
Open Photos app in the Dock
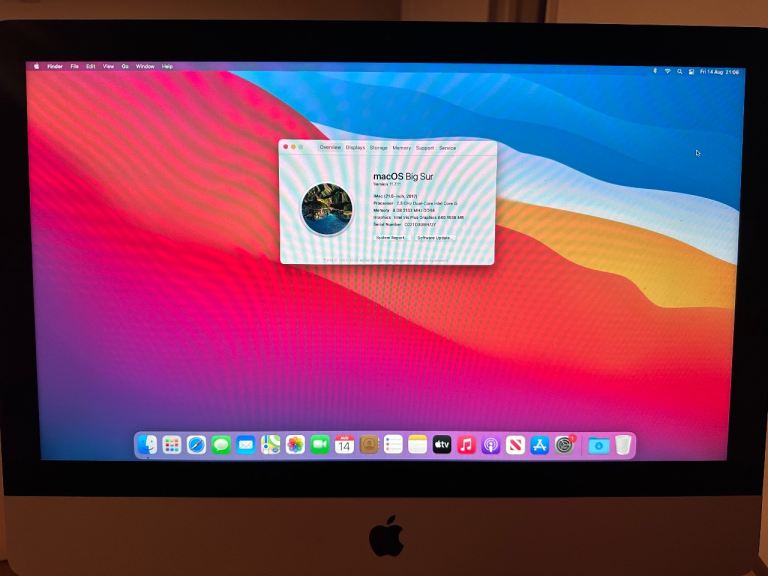[x=295, y=445]
